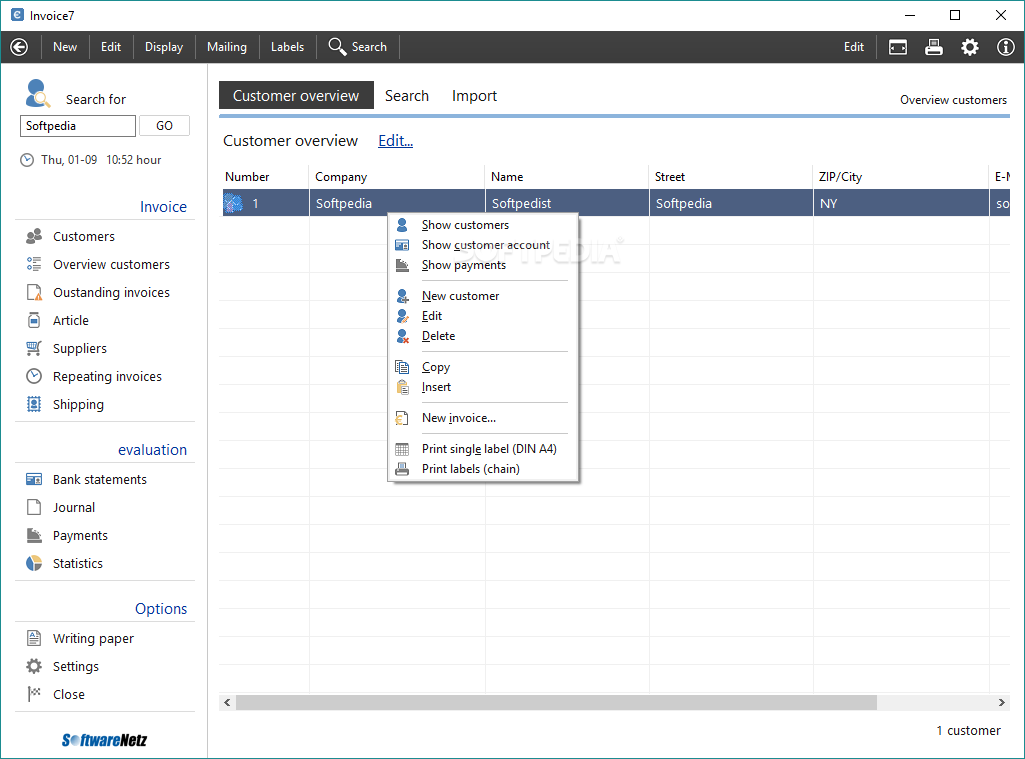Switch to the Customer overview tab
This screenshot has height=759, width=1025.
point(296,95)
